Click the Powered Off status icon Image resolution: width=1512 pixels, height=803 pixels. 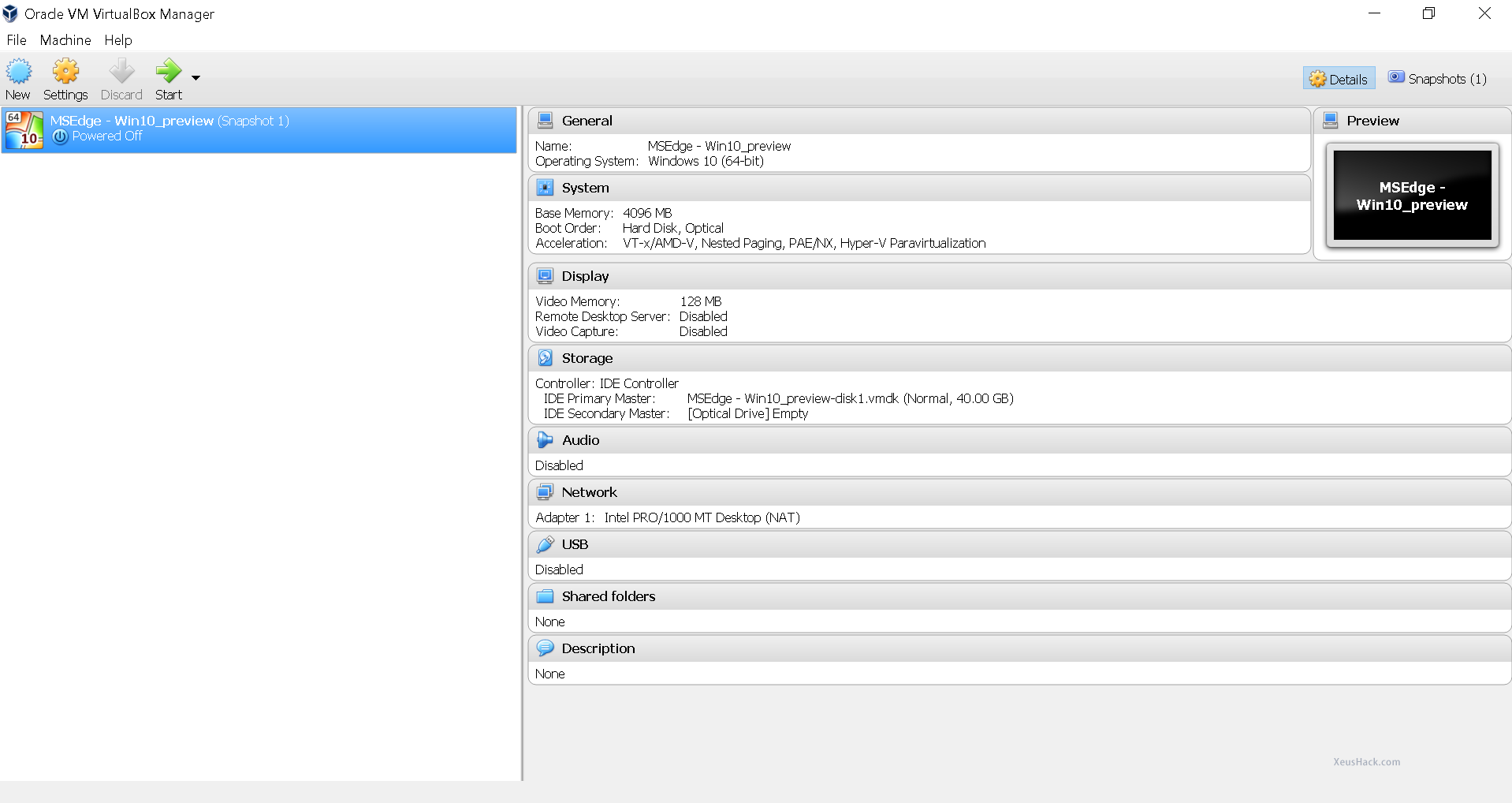60,136
